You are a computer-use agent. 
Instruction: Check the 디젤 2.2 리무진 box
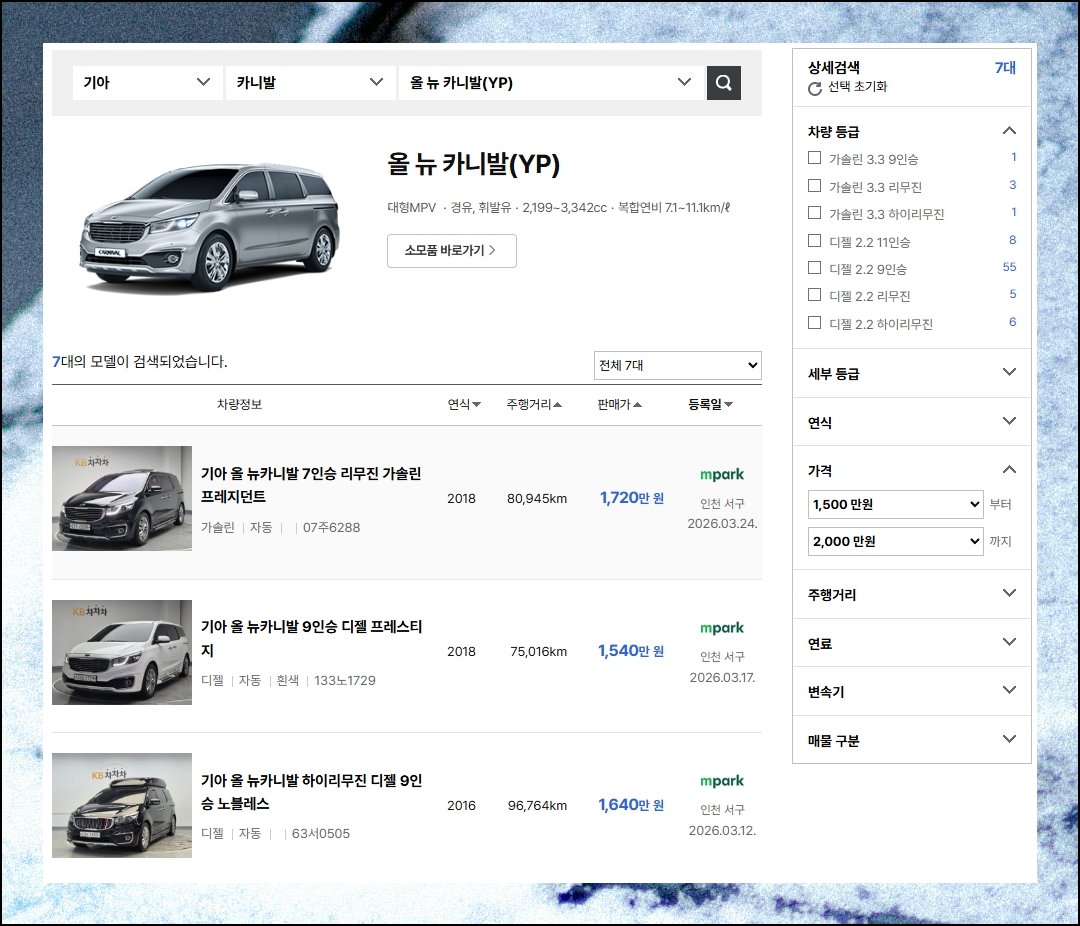814,295
